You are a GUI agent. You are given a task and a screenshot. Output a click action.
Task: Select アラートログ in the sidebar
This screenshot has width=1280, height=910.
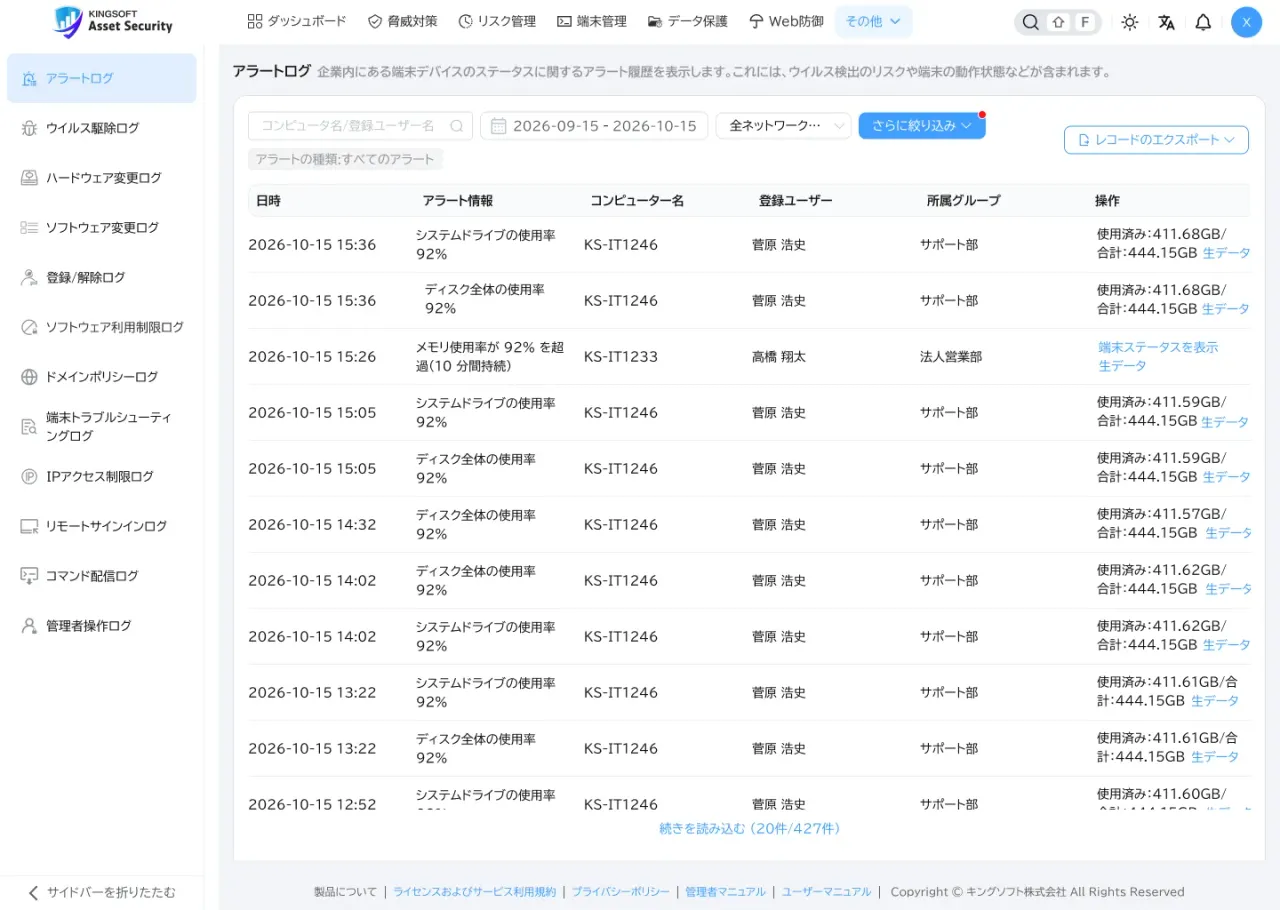point(102,78)
